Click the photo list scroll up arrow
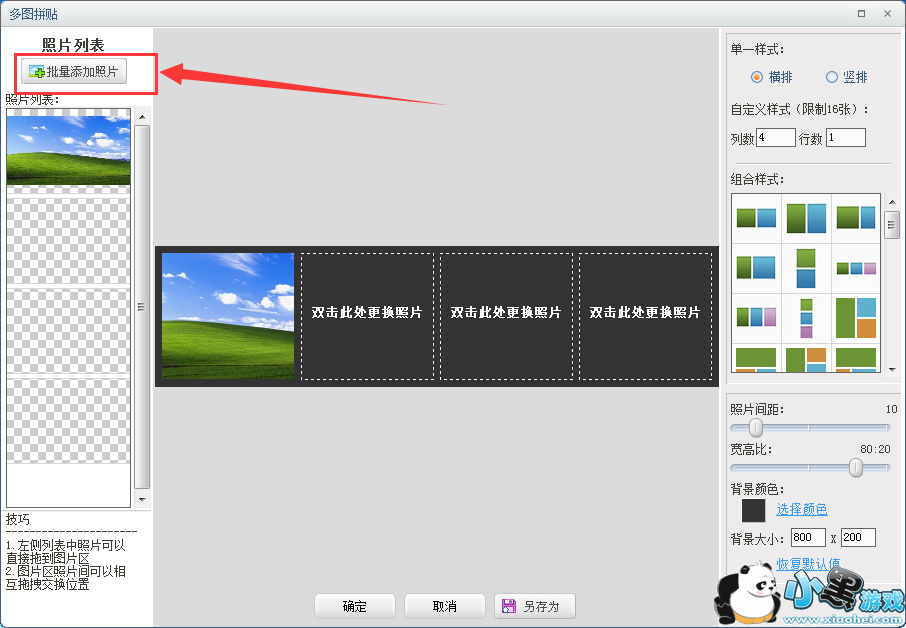This screenshot has width=906, height=628. coord(142,117)
